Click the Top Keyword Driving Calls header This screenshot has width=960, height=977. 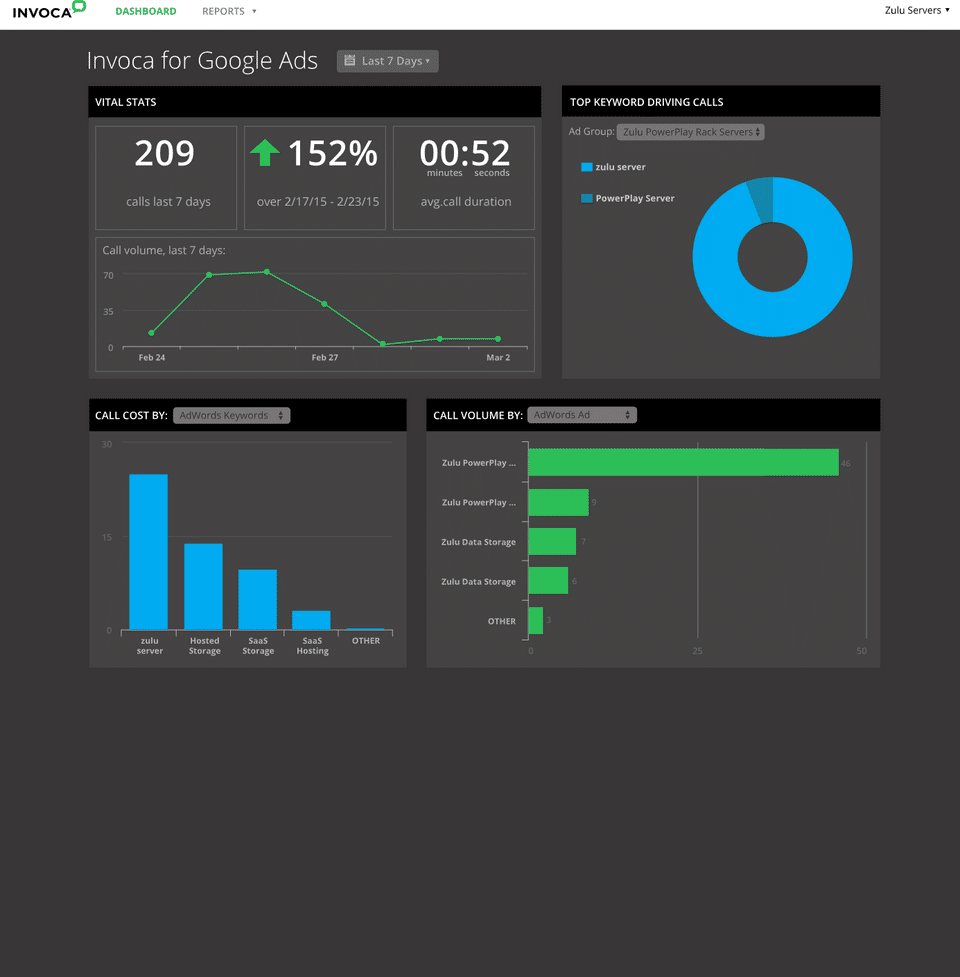tap(721, 102)
